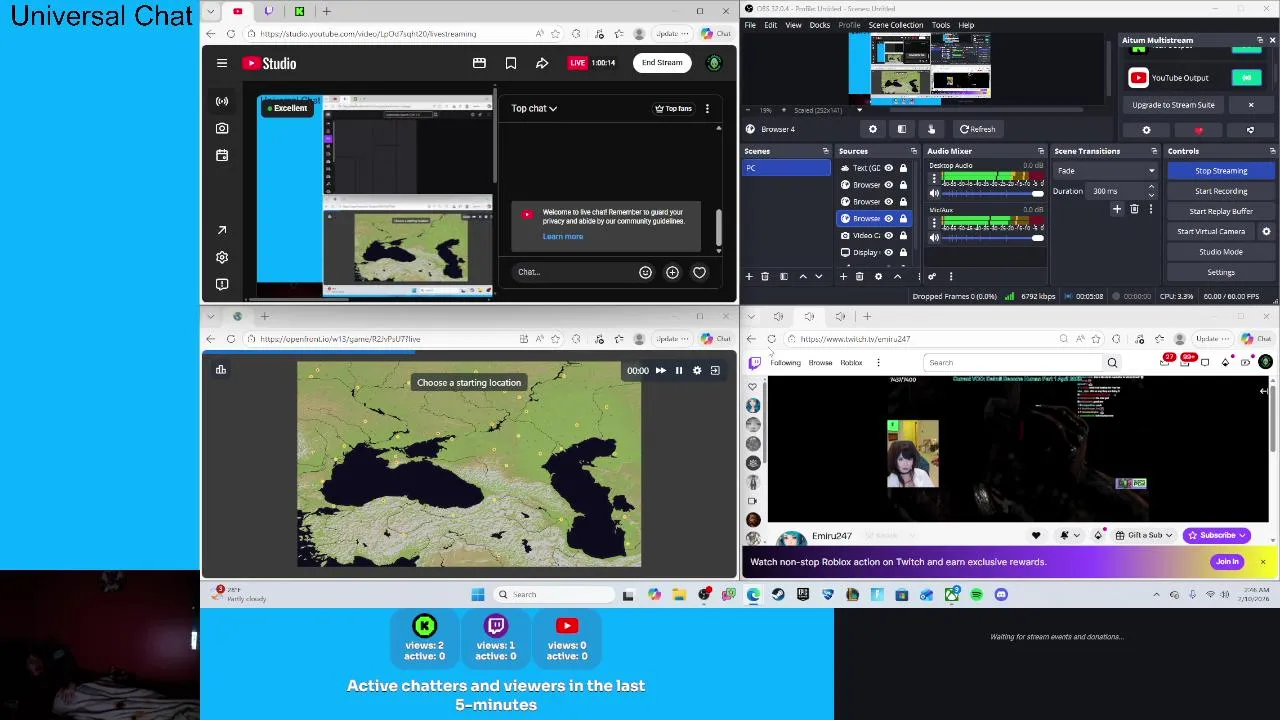Open Learn more link in YouTube chat
Viewport: 1280px width, 720px height.
coord(563,237)
